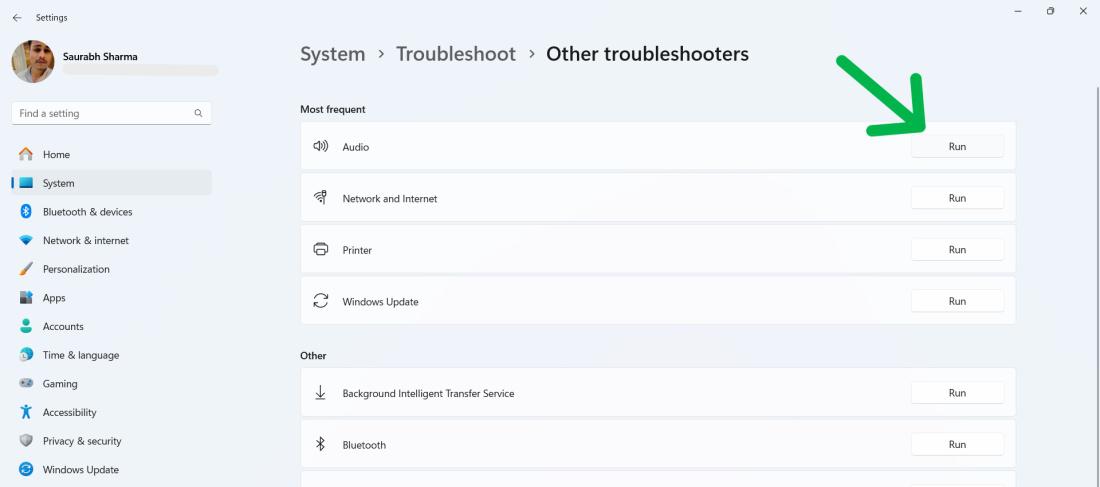Click the Printer label text
This screenshot has width=1100, height=487.
357,251
